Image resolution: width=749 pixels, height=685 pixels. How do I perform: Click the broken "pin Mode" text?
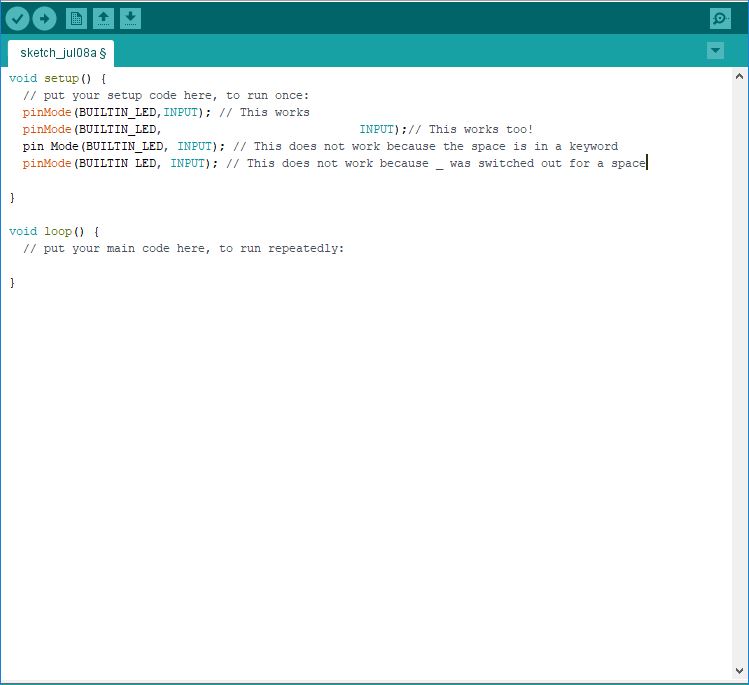click(x=46, y=146)
